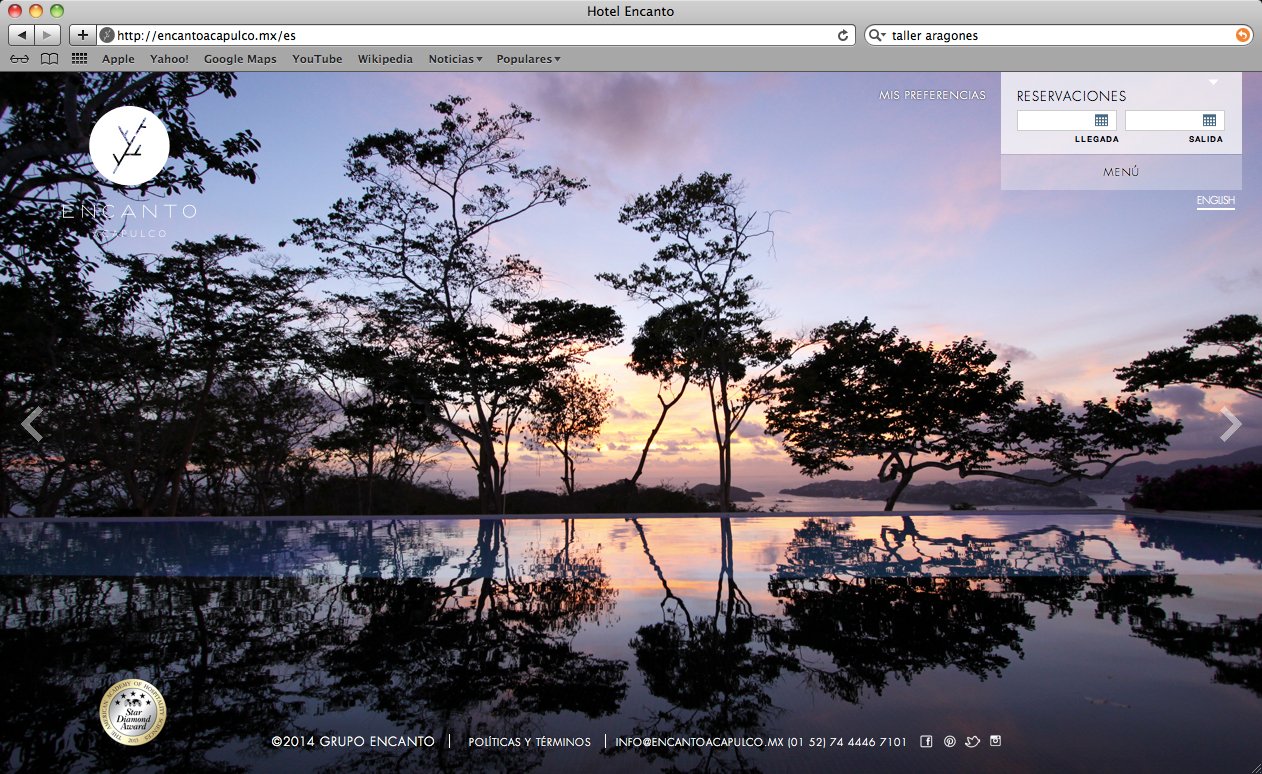
Task: Open the Apple bookmark
Action: 118,59
